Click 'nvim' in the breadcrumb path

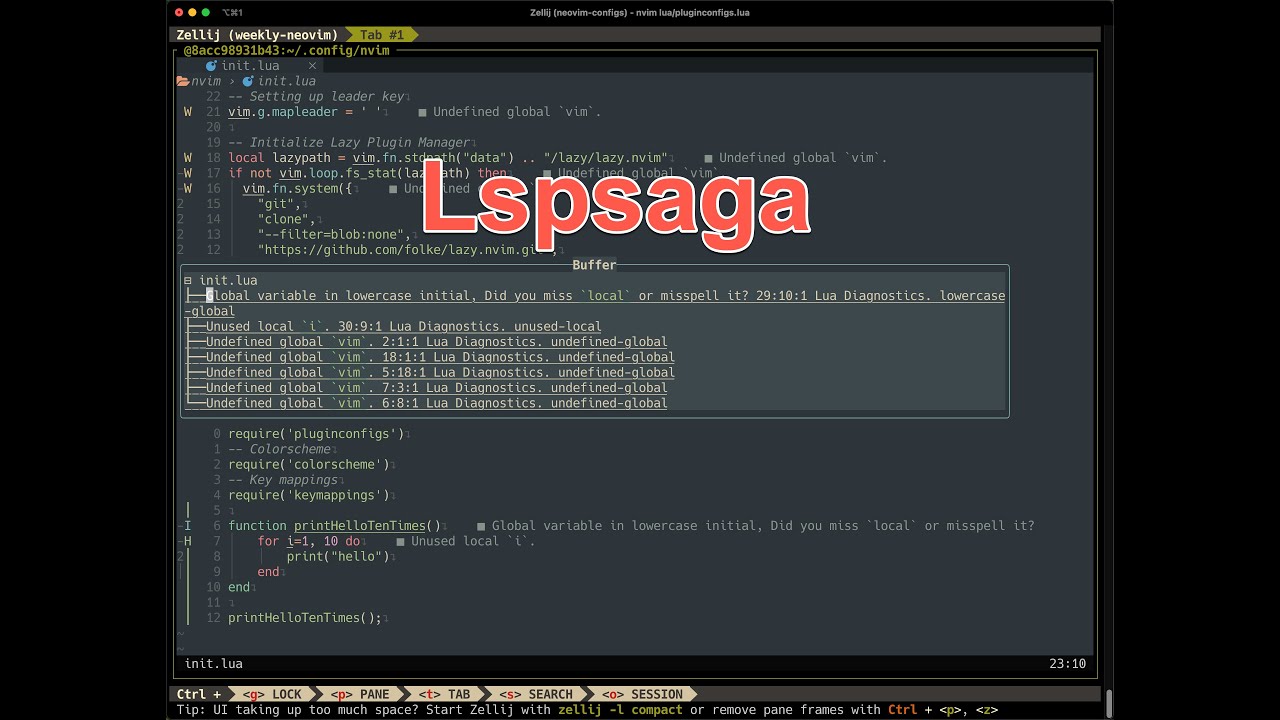point(206,81)
